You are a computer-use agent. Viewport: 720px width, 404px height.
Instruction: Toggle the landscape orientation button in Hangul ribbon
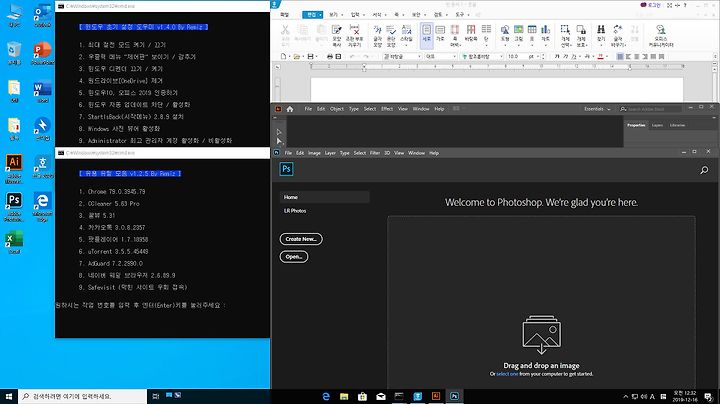[440, 33]
